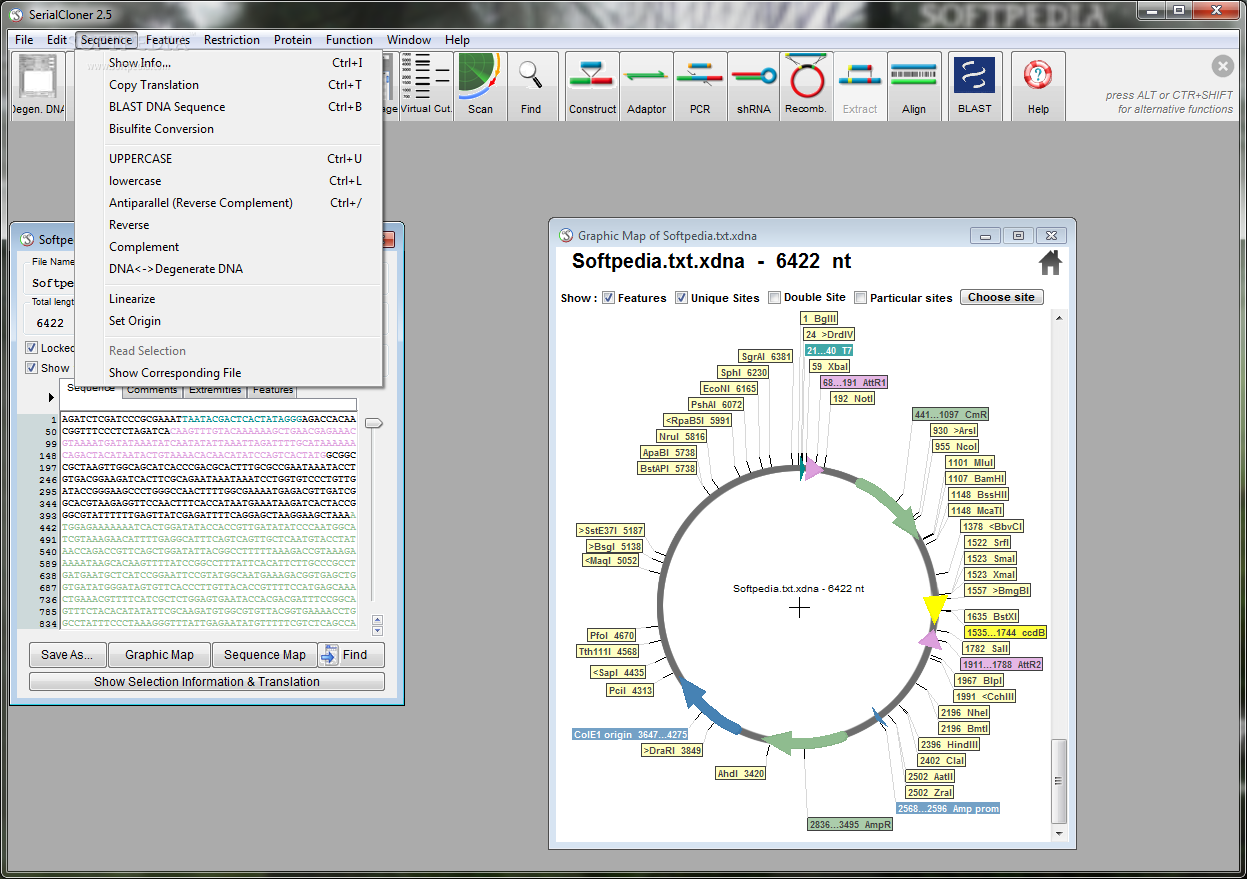The width and height of the screenshot is (1247, 879).
Task: Click the down arrow below the sequence slider
Action: pyautogui.click(x=377, y=631)
